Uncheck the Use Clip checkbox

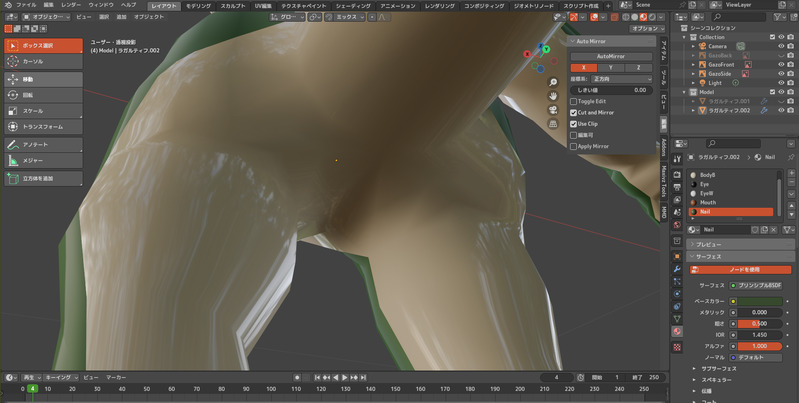click(x=573, y=124)
